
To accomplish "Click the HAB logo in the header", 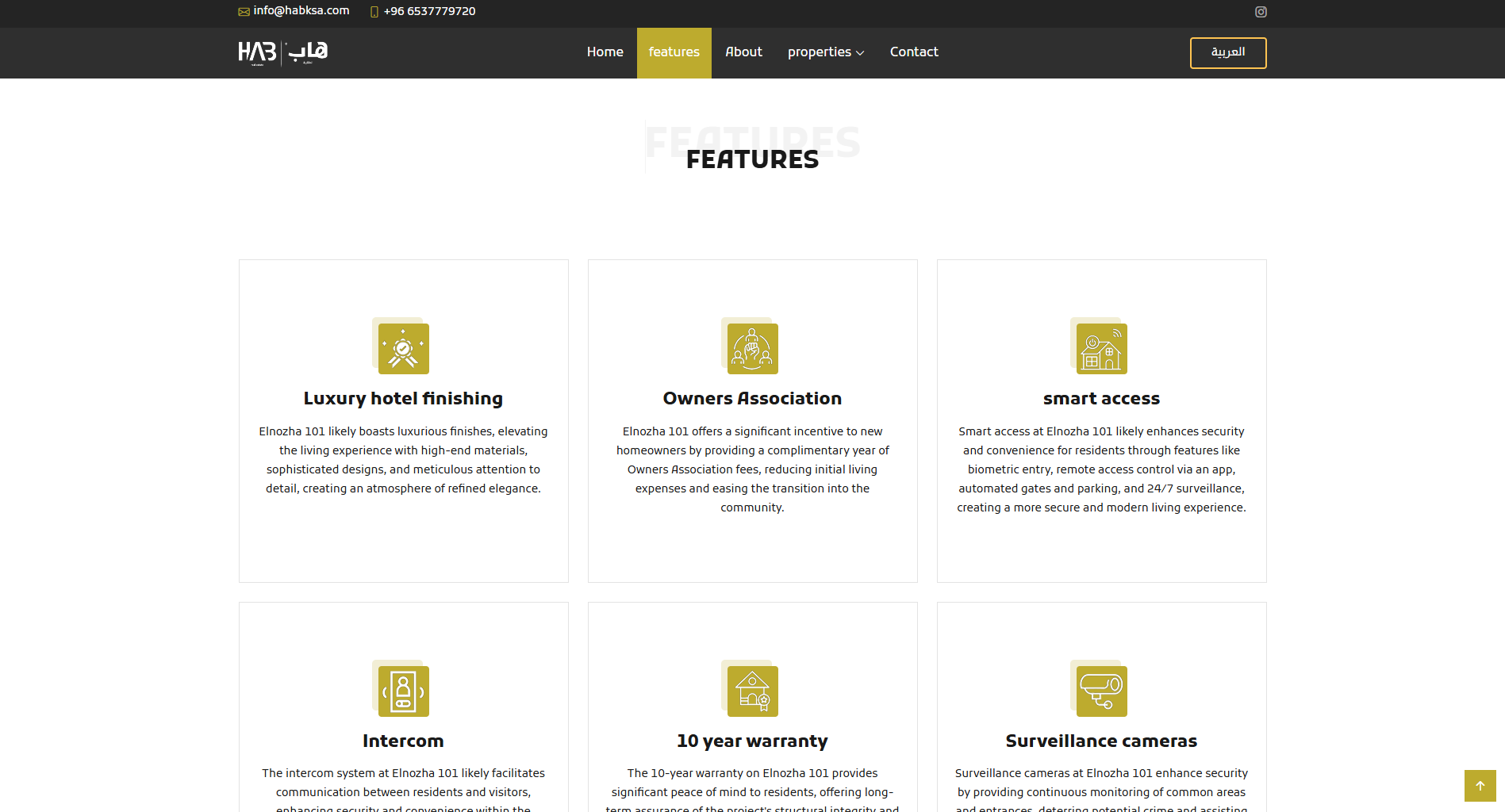I will pyautogui.click(x=283, y=52).
